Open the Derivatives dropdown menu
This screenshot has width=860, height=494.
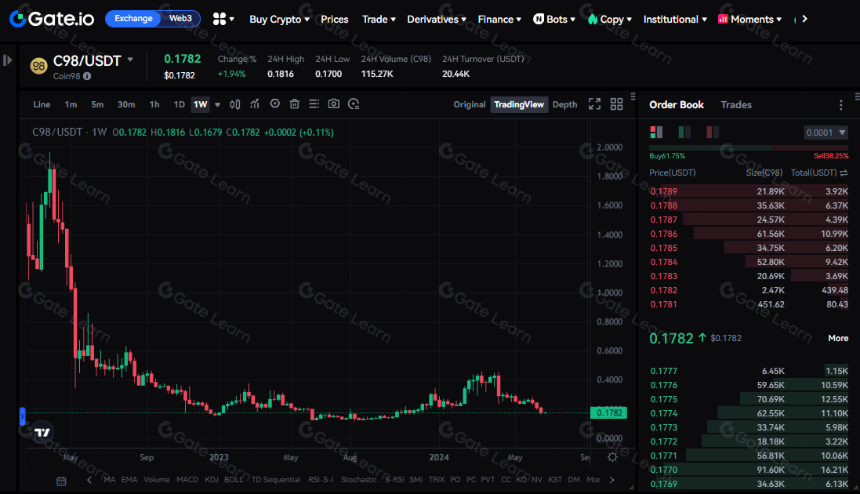pyautogui.click(x=437, y=19)
